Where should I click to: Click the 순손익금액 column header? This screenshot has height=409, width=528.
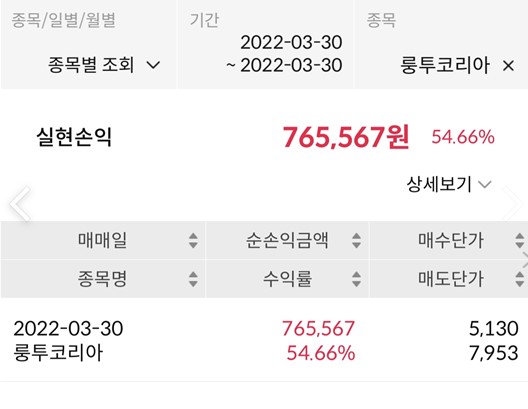287,240
